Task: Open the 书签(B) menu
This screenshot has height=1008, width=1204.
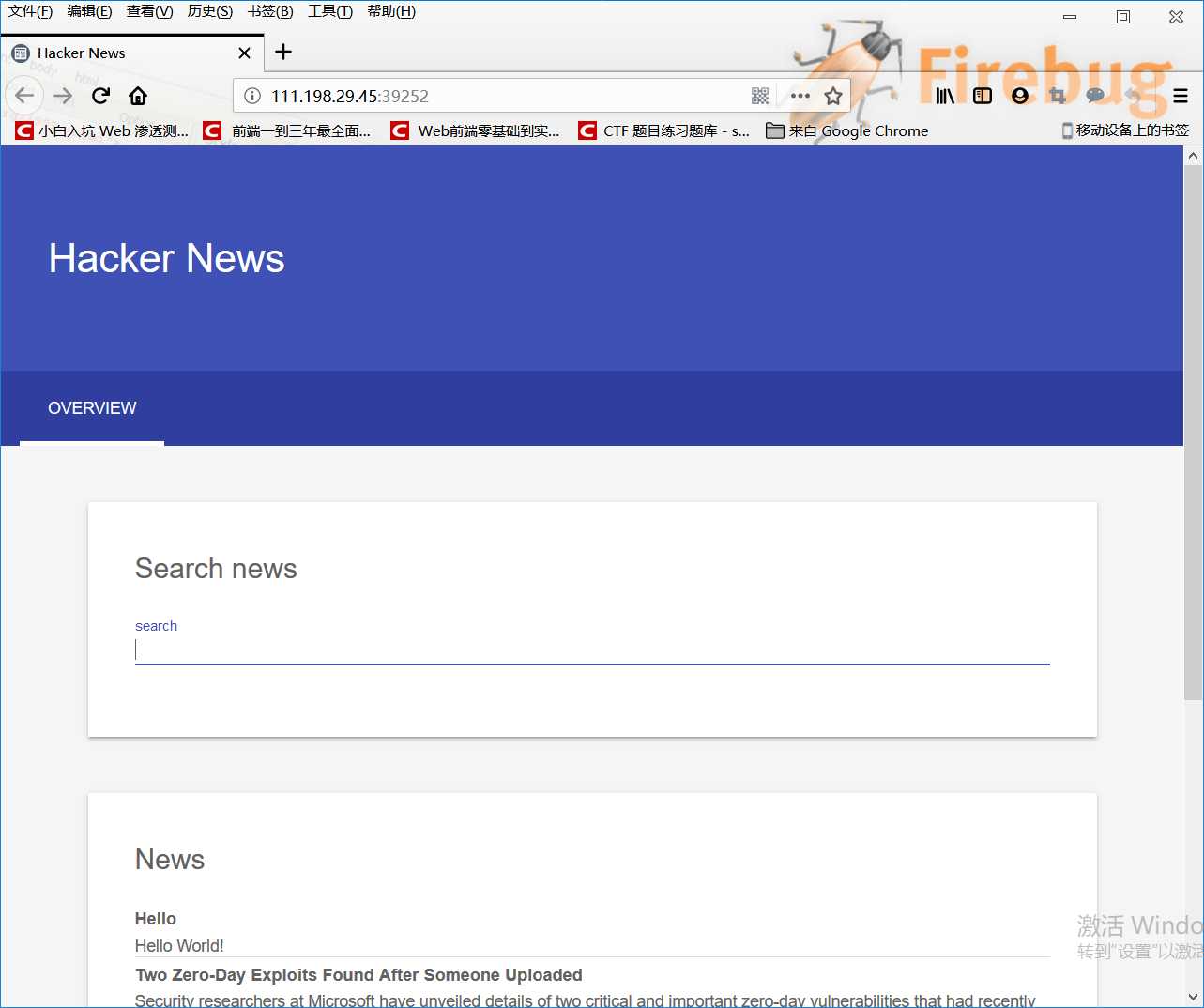Action: click(x=270, y=11)
